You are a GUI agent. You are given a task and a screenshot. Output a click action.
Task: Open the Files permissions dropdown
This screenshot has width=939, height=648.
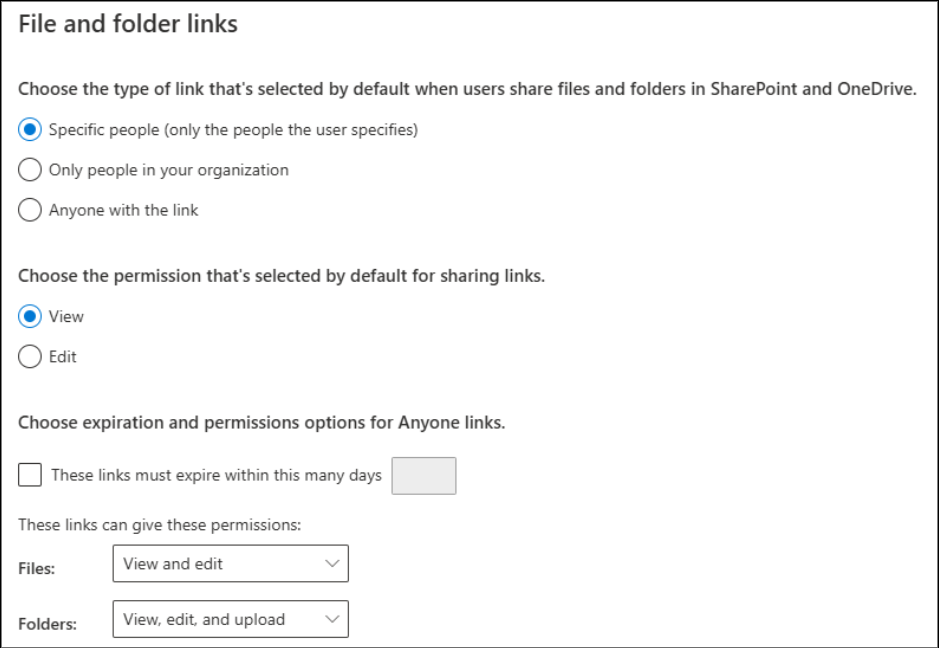coord(230,564)
